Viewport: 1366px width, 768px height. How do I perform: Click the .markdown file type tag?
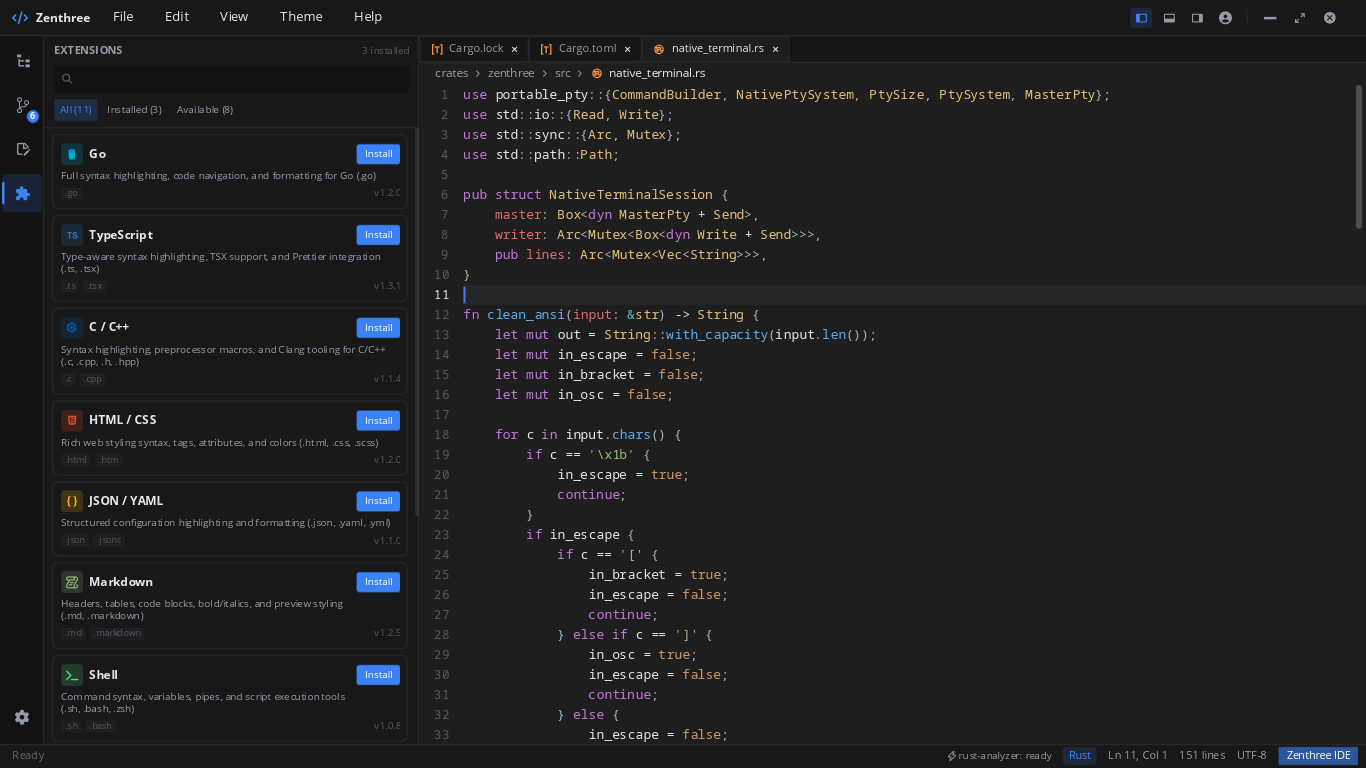(x=117, y=633)
